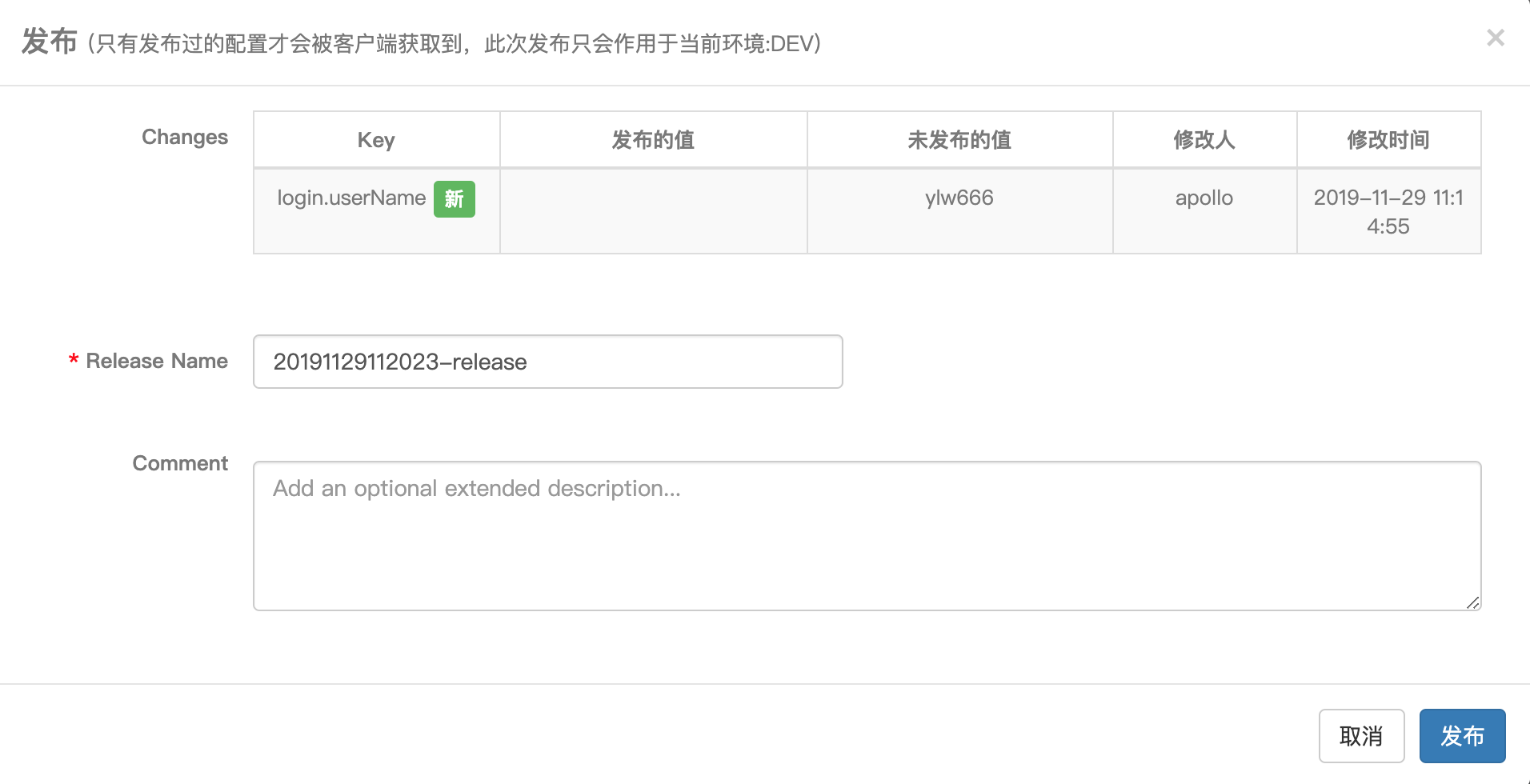The image size is (1530, 784).
Task: Click the 修改人 column header
Action: point(1204,140)
